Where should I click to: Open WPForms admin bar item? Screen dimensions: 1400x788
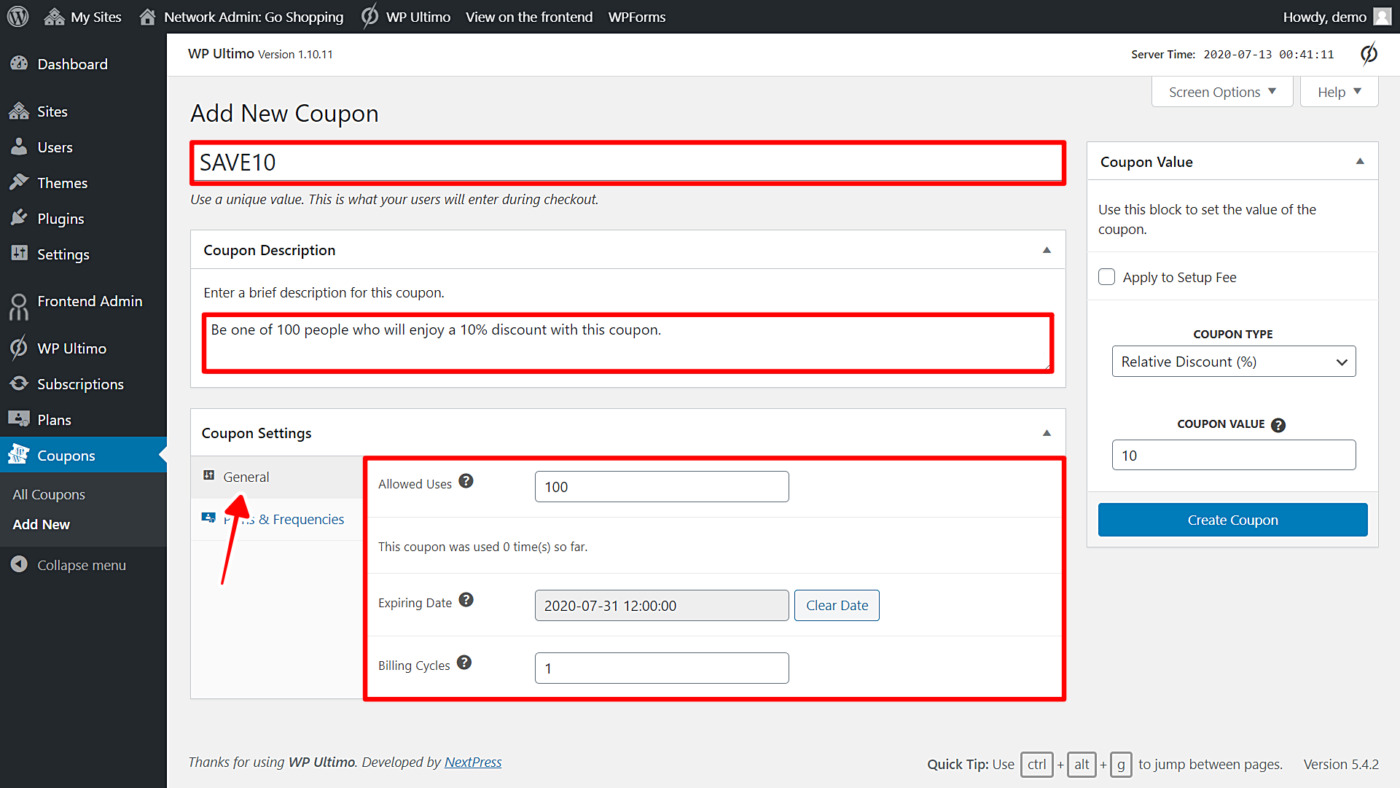(x=637, y=17)
